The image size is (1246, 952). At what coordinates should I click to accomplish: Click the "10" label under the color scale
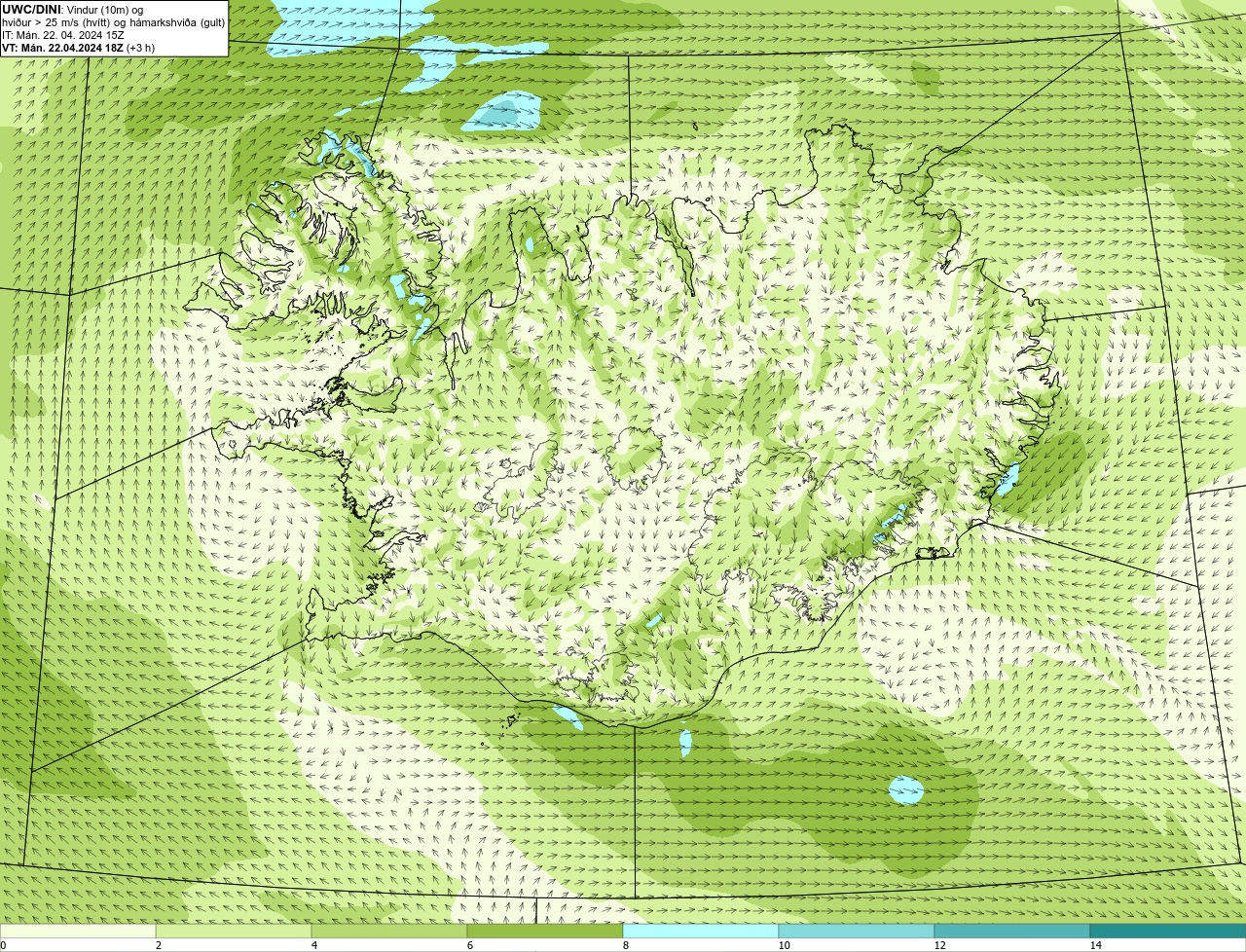click(x=784, y=945)
